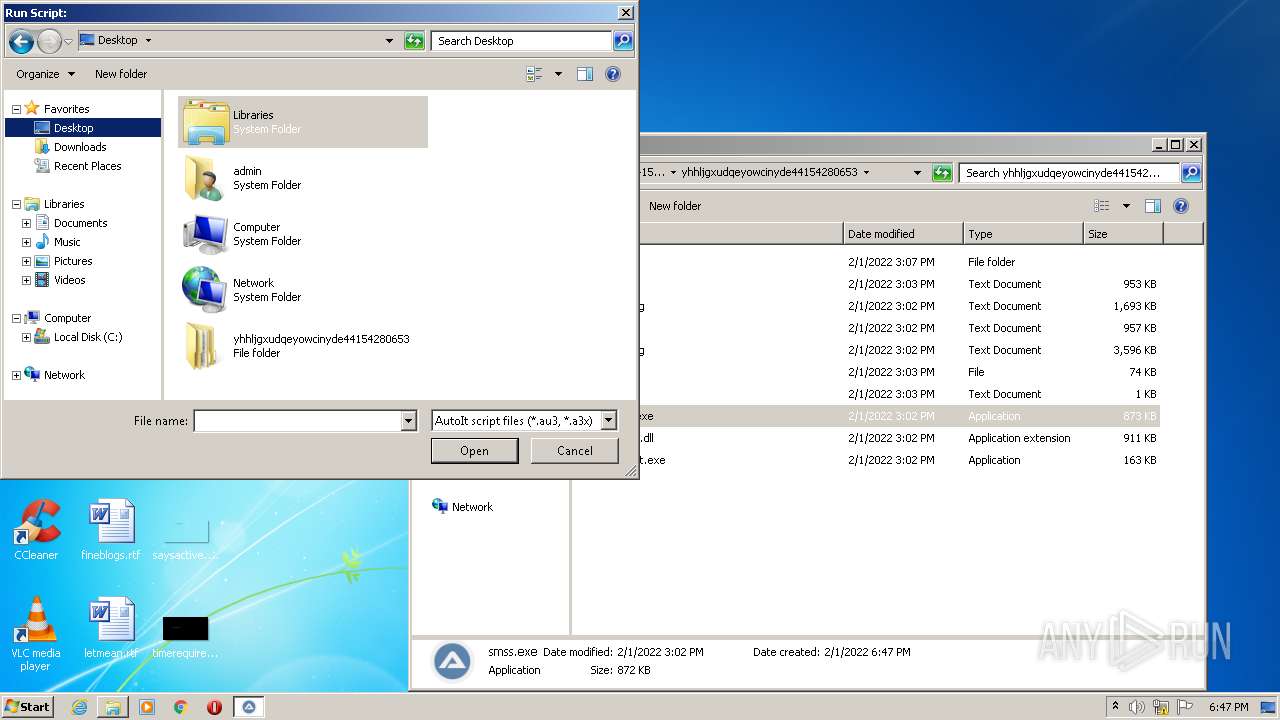Select the admin system folder icon
Viewport: 1280px width, 720px height.
point(206,178)
